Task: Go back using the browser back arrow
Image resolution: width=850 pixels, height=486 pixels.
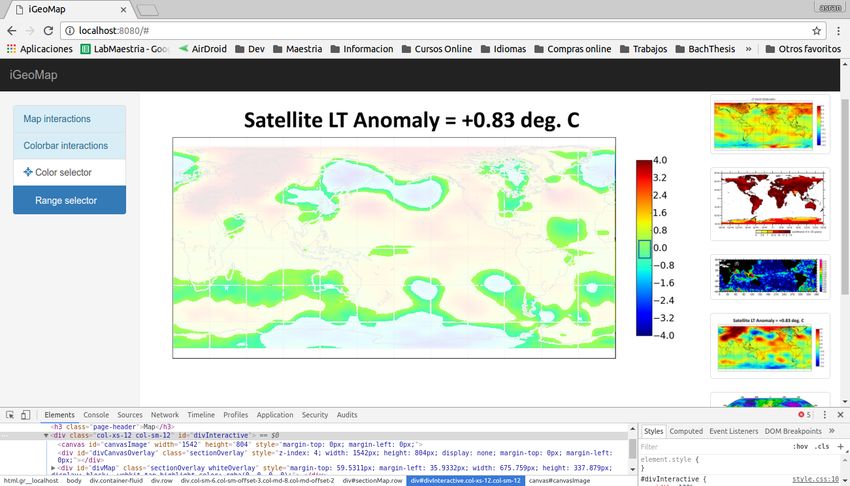Action: (x=11, y=31)
